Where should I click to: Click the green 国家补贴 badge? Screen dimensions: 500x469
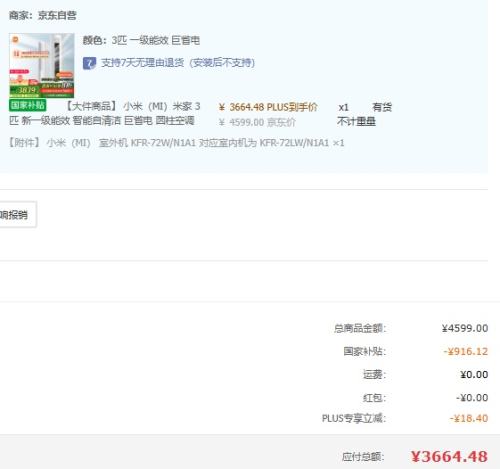[x=28, y=105]
